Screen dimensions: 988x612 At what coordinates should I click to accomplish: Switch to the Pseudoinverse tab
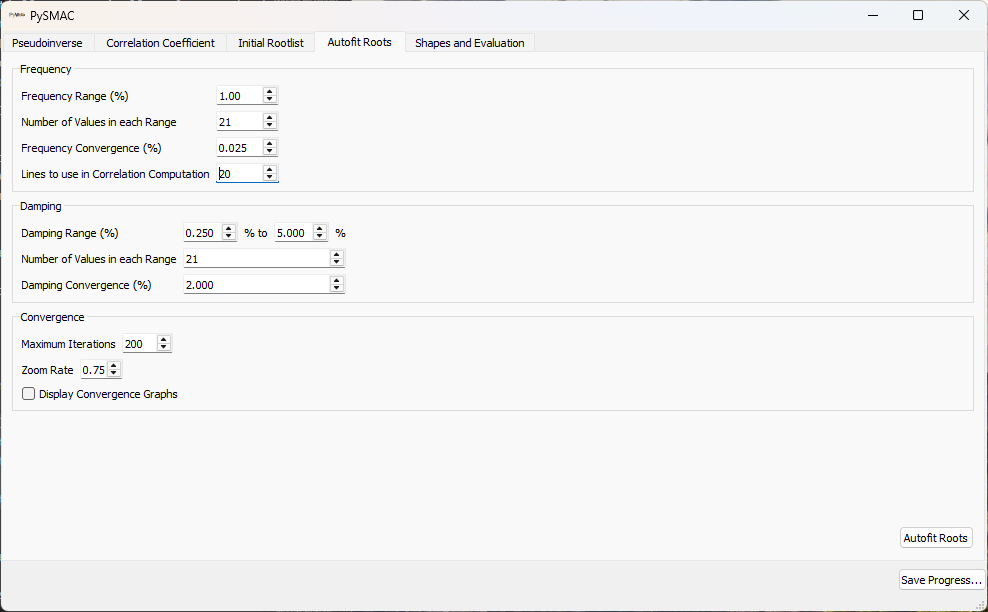coord(48,43)
